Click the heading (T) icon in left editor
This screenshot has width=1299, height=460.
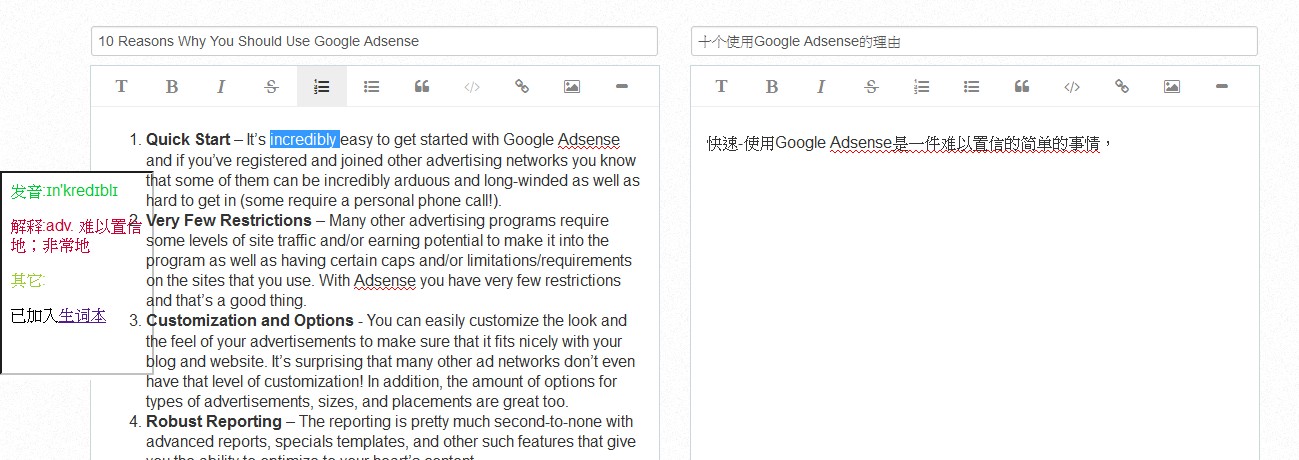coord(121,87)
